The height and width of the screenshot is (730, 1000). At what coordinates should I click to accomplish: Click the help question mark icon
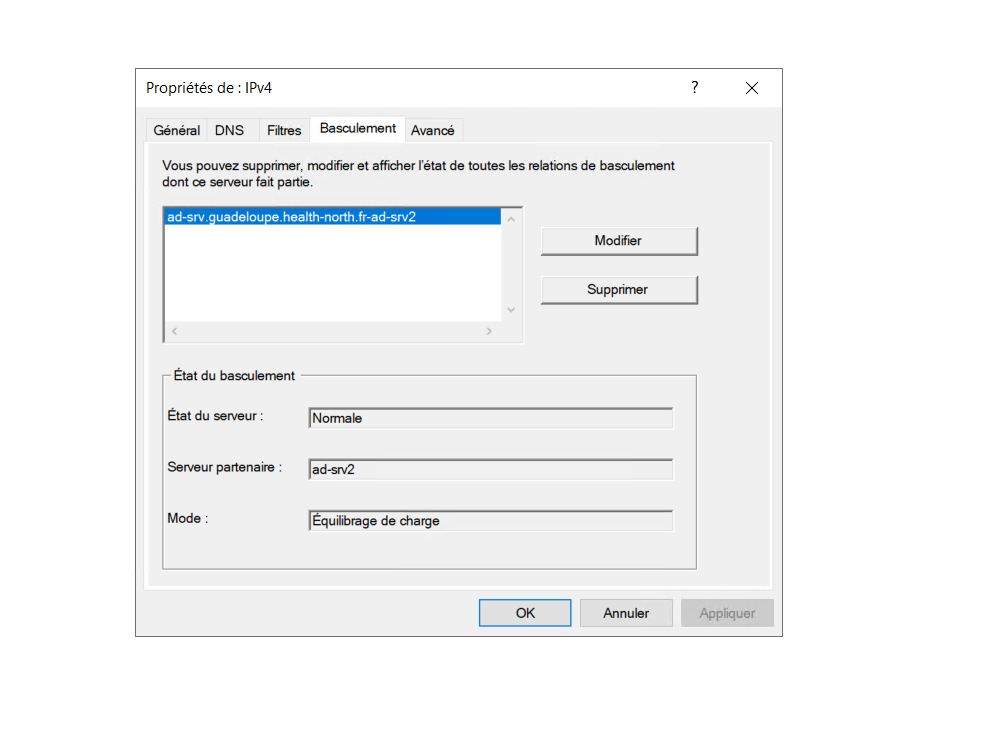click(x=694, y=88)
